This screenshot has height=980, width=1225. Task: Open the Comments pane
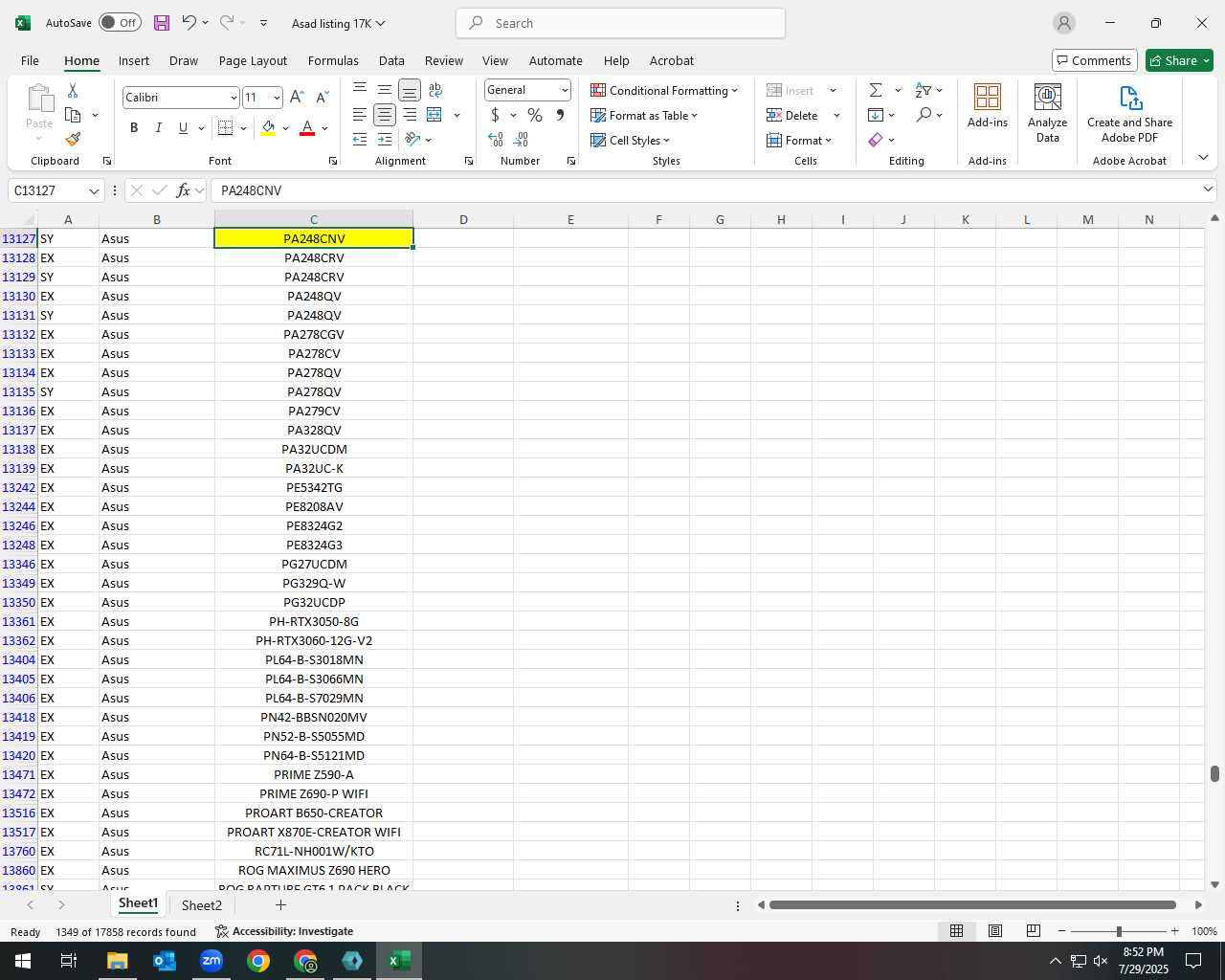1094,60
